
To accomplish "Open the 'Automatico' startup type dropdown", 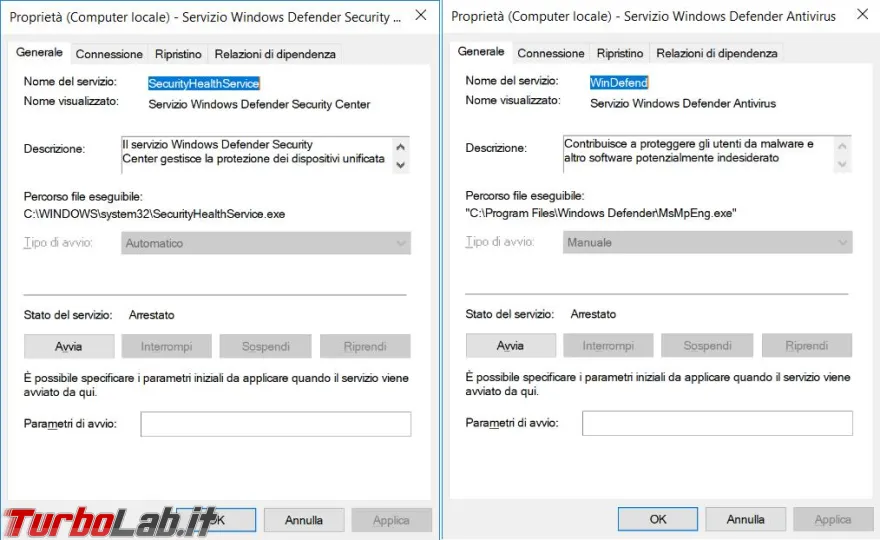I will (266, 243).
